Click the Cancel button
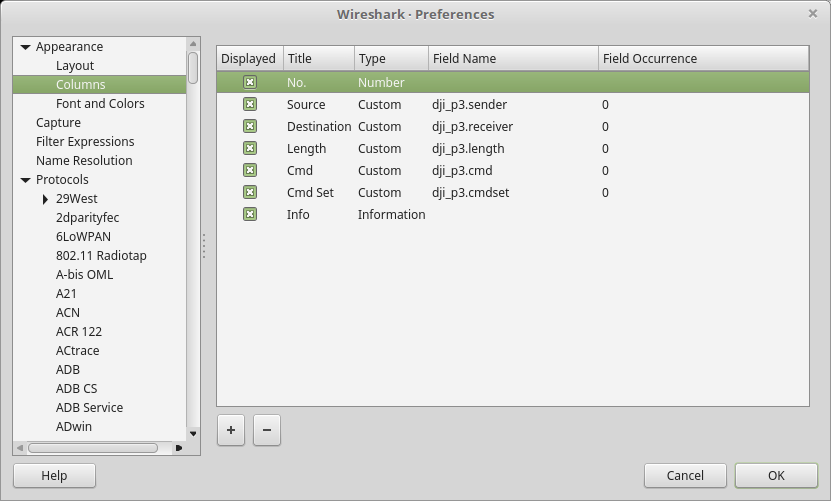Image resolution: width=831 pixels, height=501 pixels. click(685, 475)
